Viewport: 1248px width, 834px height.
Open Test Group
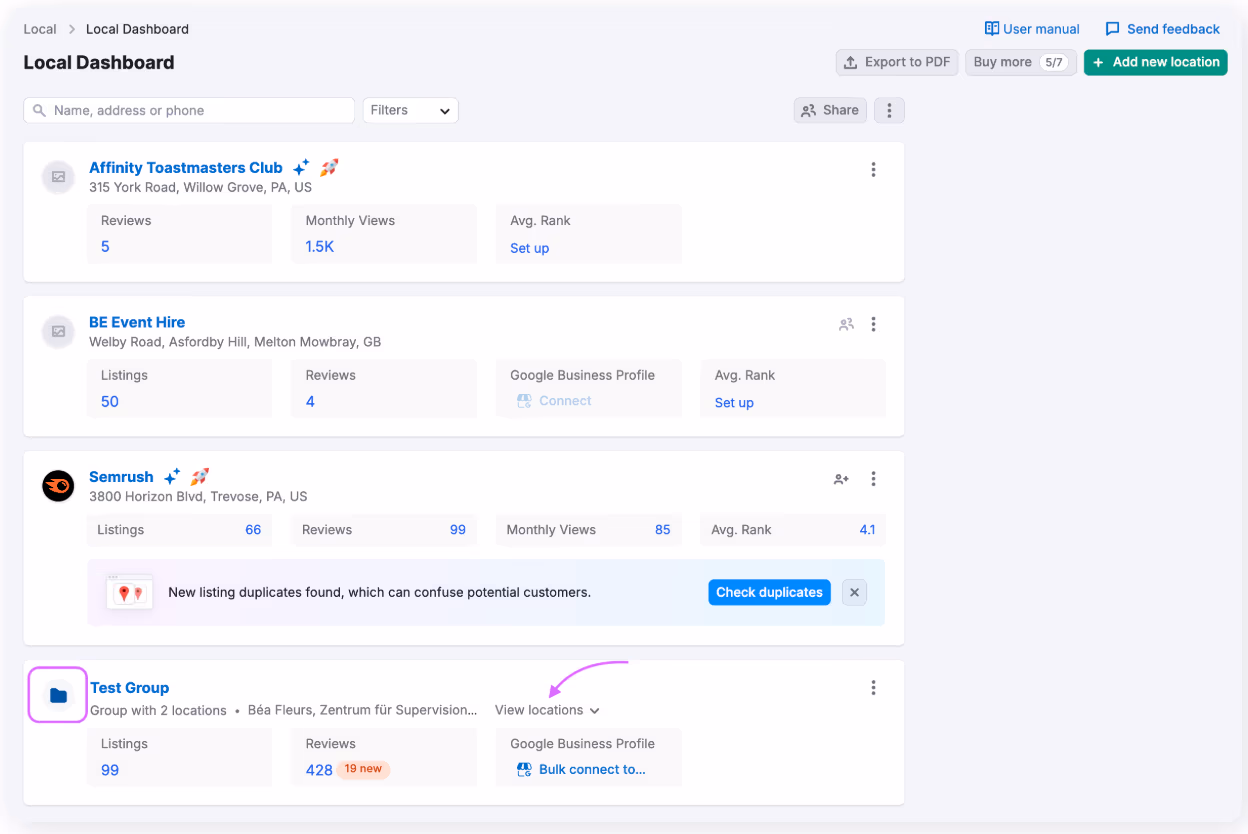(130, 688)
